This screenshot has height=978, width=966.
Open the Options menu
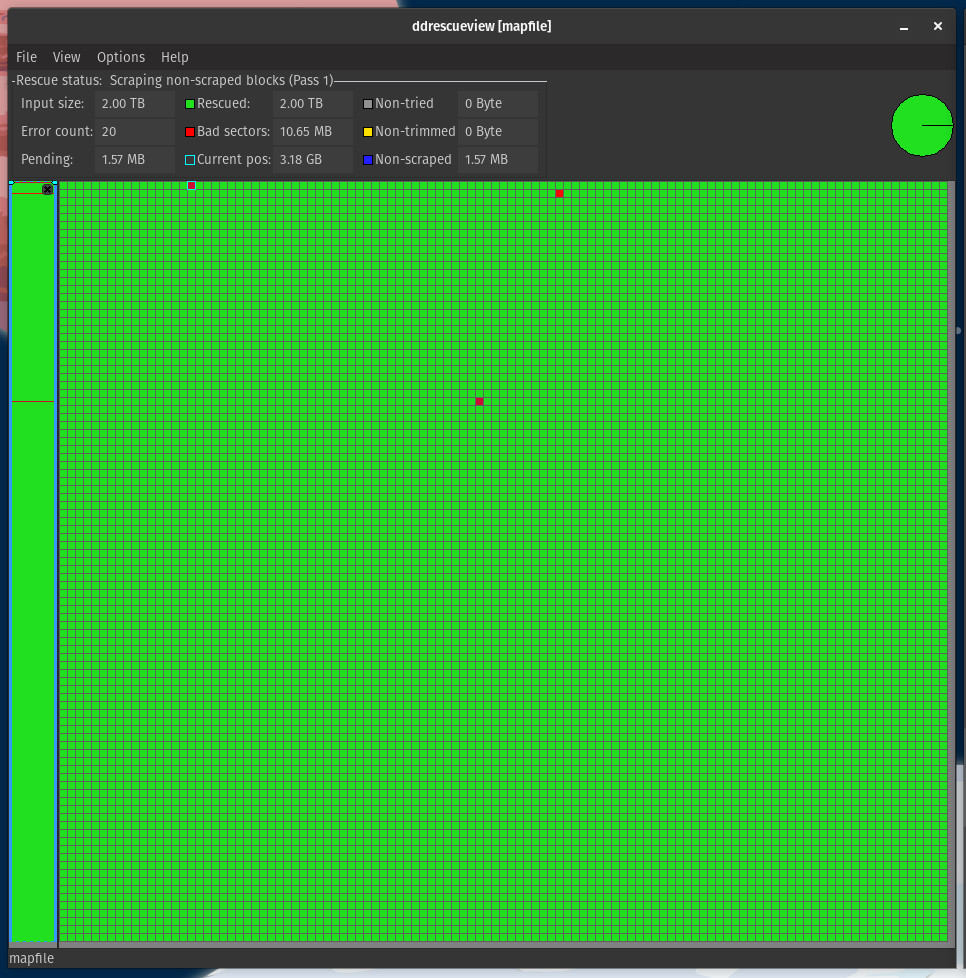coord(120,57)
